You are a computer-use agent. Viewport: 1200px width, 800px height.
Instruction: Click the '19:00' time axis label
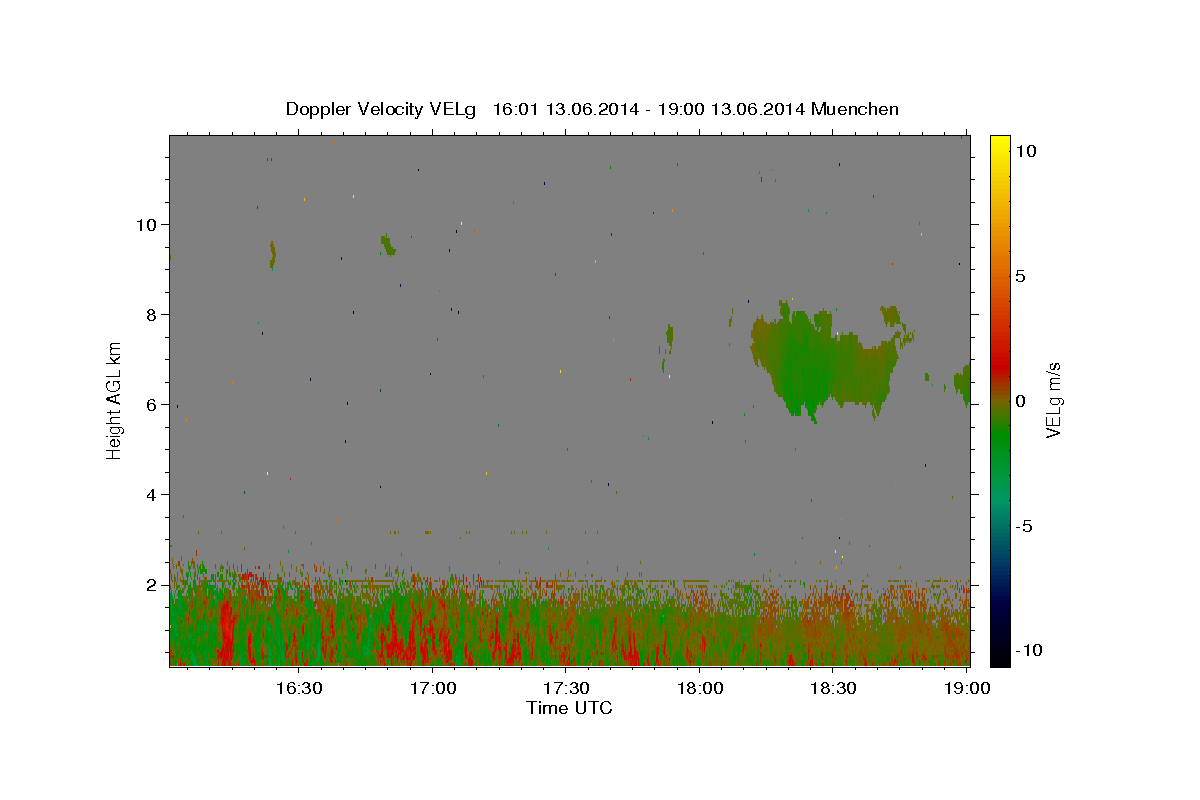[967, 688]
